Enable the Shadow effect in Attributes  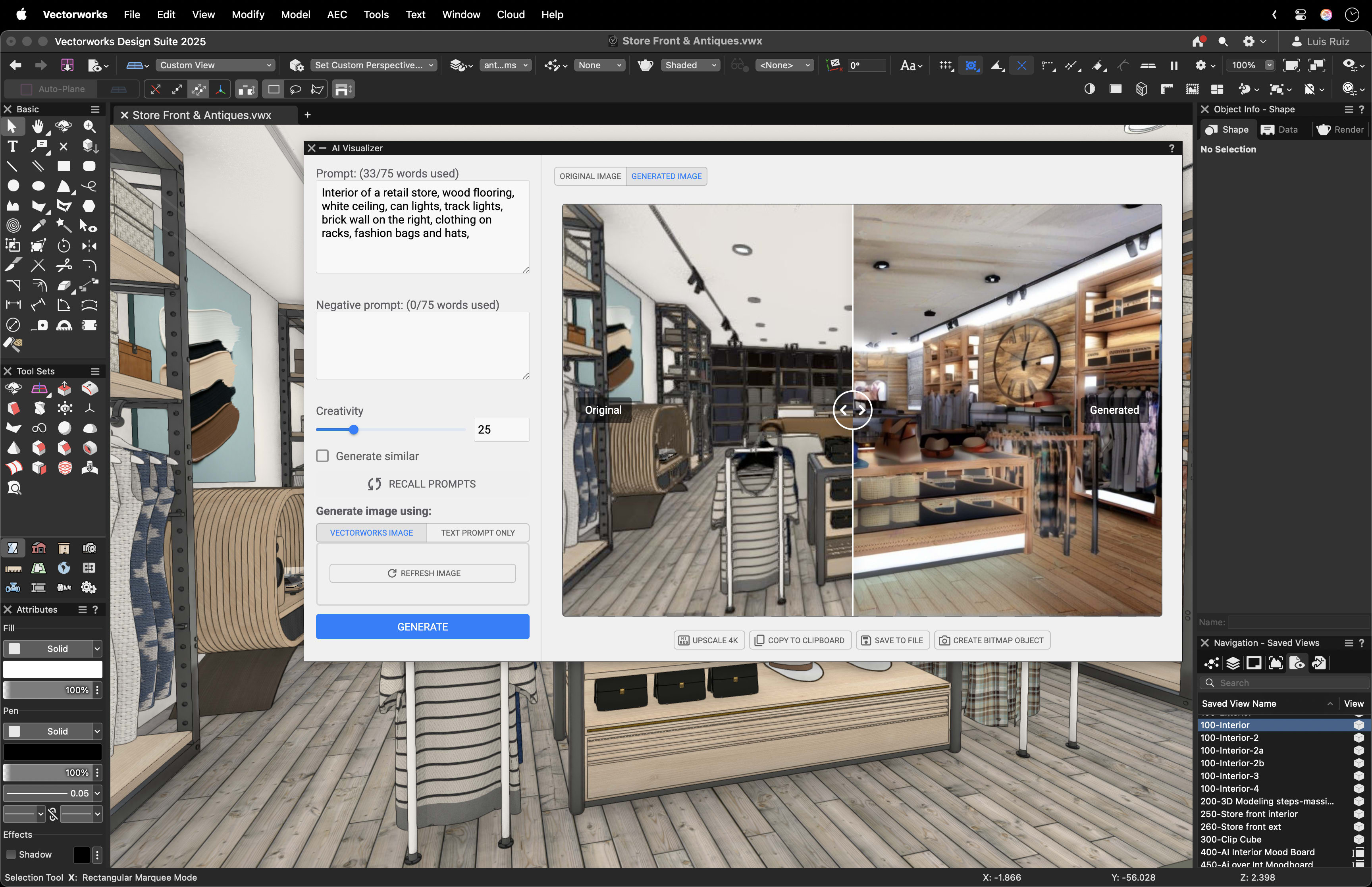[11, 855]
